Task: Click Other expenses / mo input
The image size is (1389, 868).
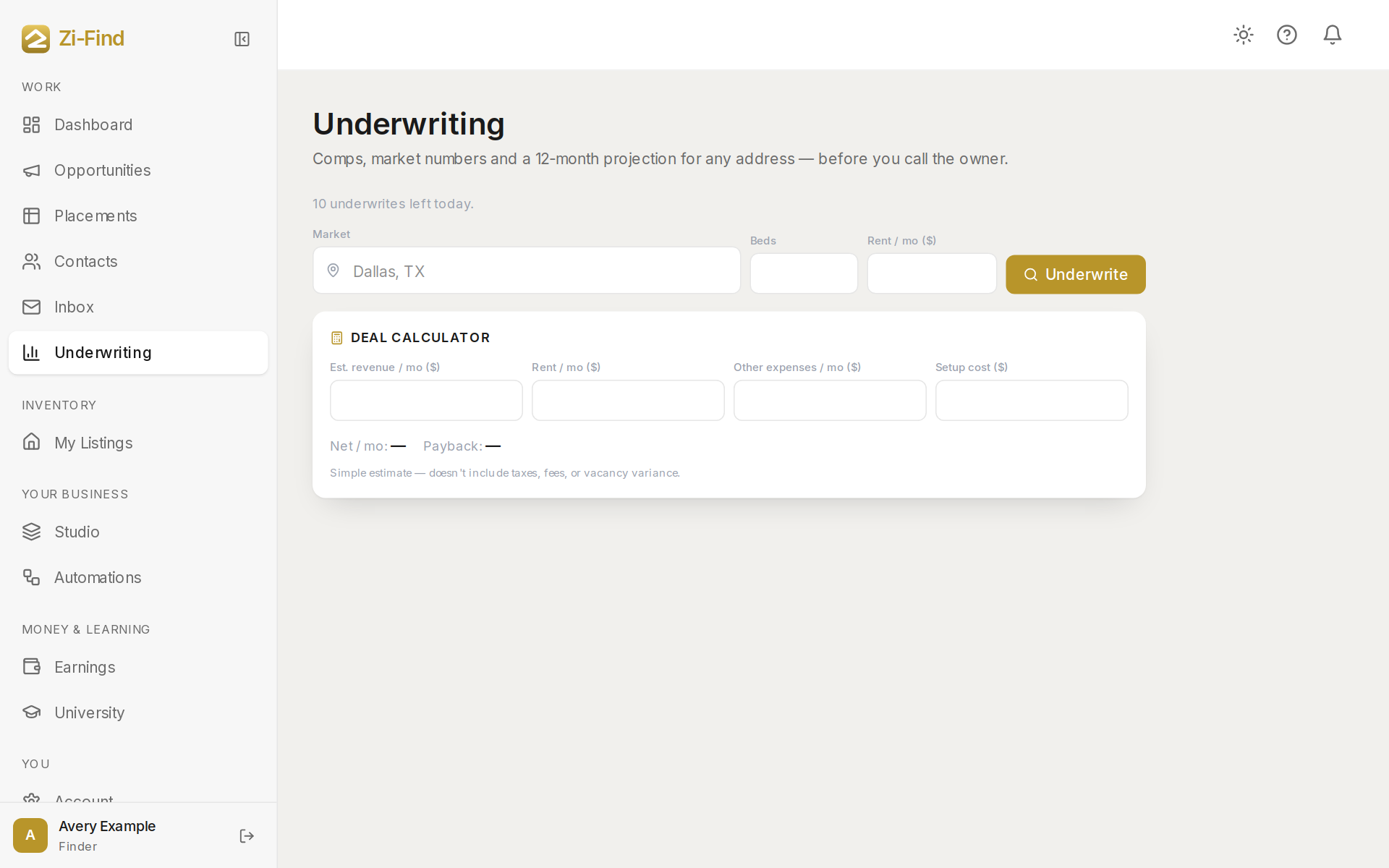Action: point(830,400)
